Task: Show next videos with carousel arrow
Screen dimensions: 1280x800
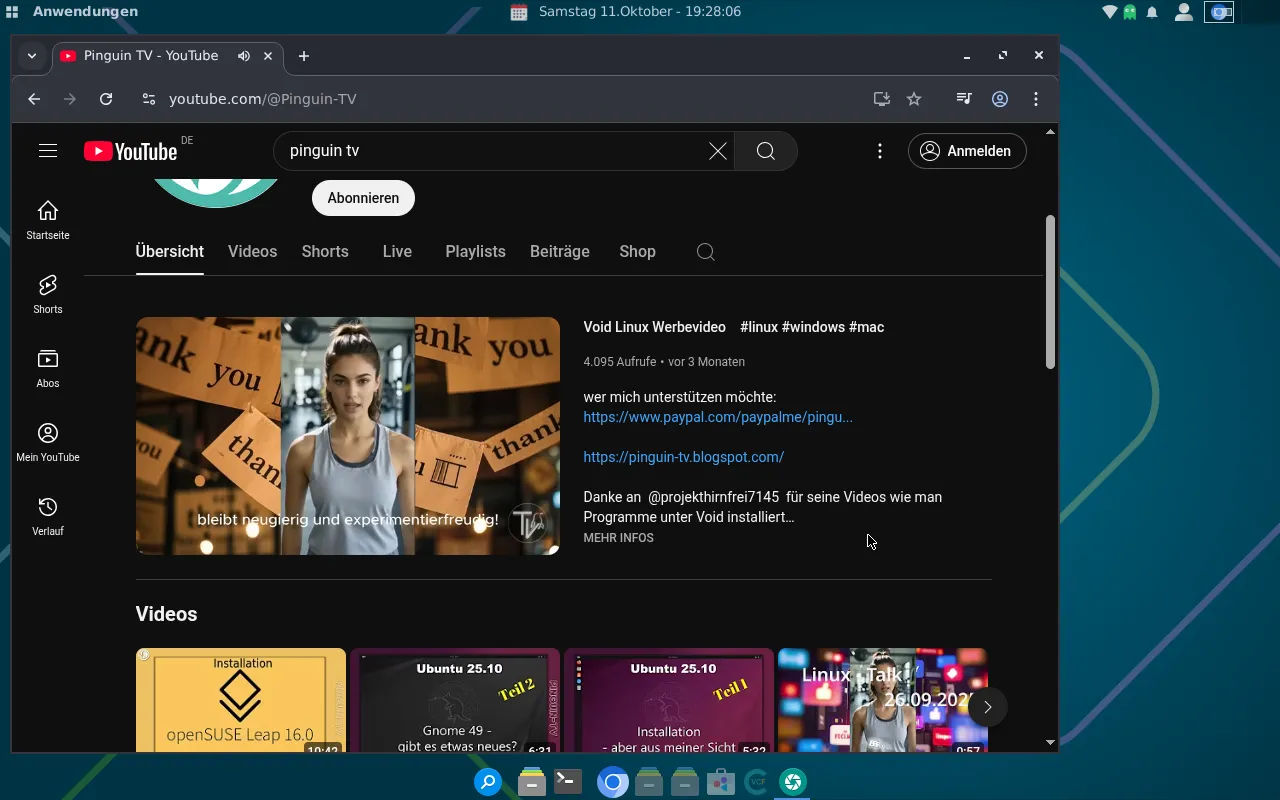Action: pos(987,707)
